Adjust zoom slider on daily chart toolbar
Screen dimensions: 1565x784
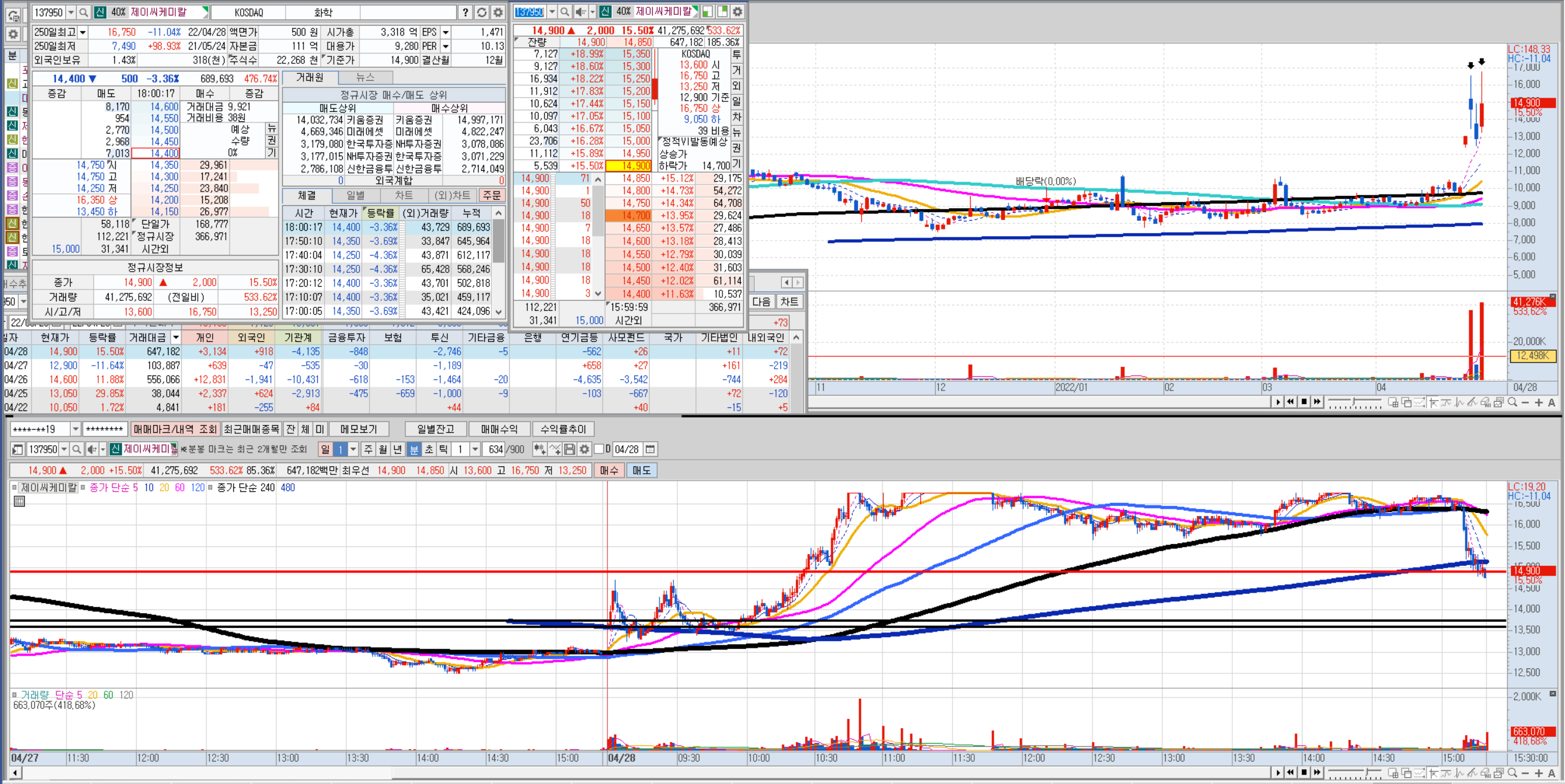(1355, 402)
